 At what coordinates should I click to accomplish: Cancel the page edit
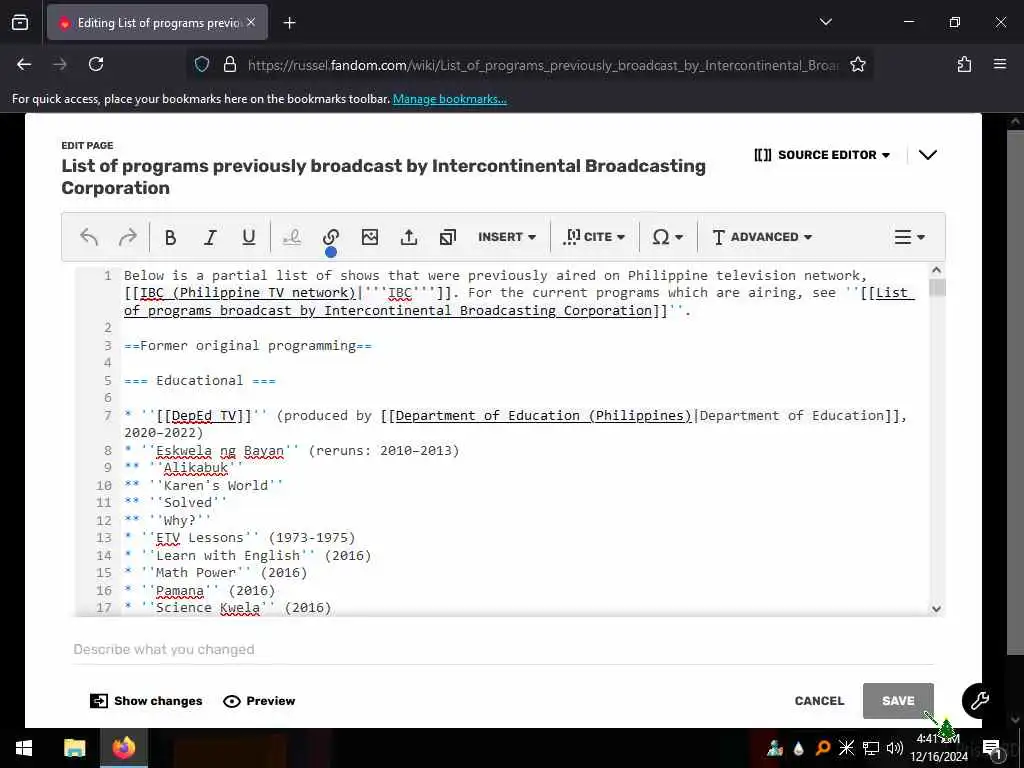pyautogui.click(x=819, y=701)
